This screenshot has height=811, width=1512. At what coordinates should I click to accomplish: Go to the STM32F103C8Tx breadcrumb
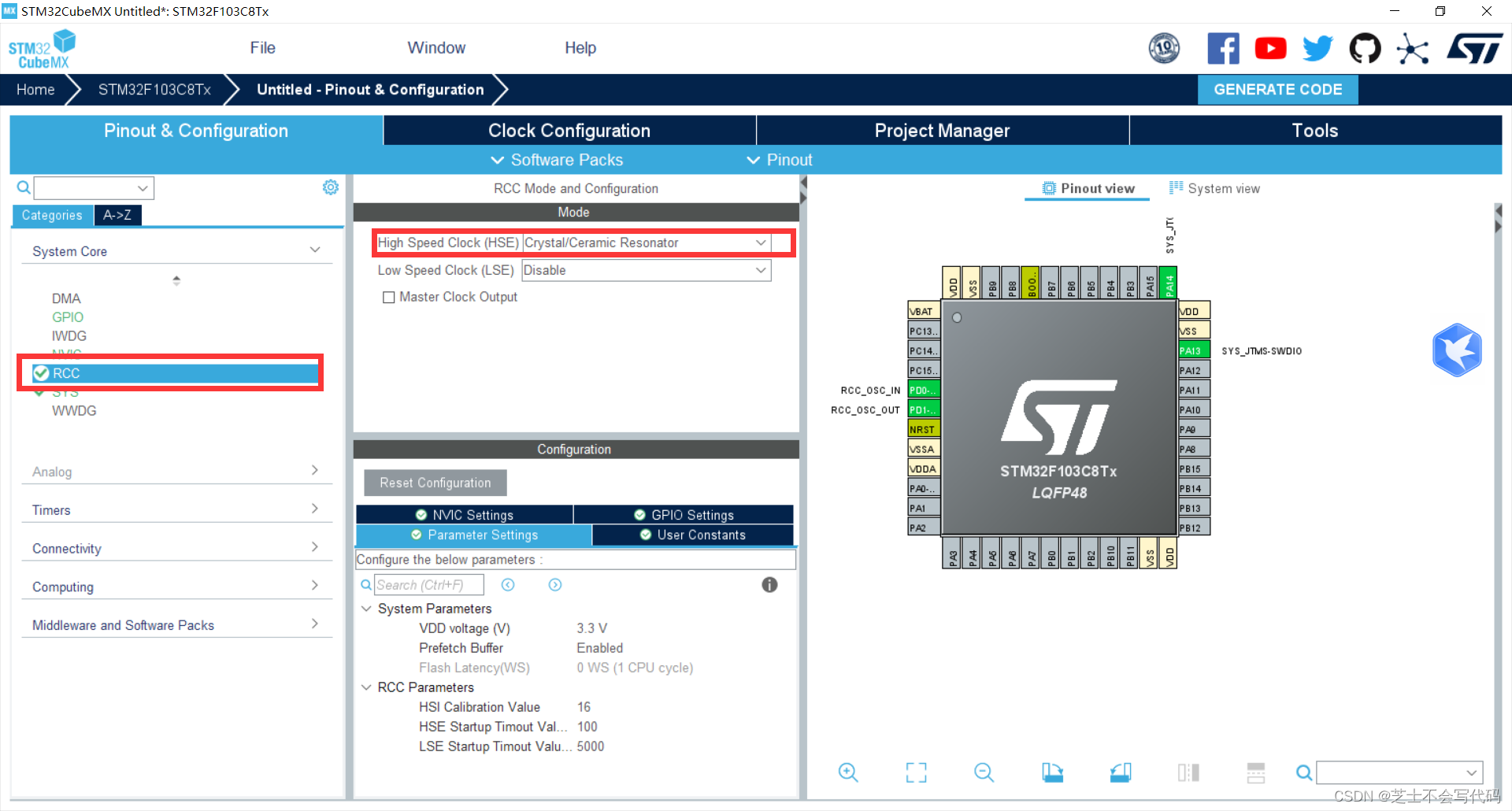[x=154, y=90]
